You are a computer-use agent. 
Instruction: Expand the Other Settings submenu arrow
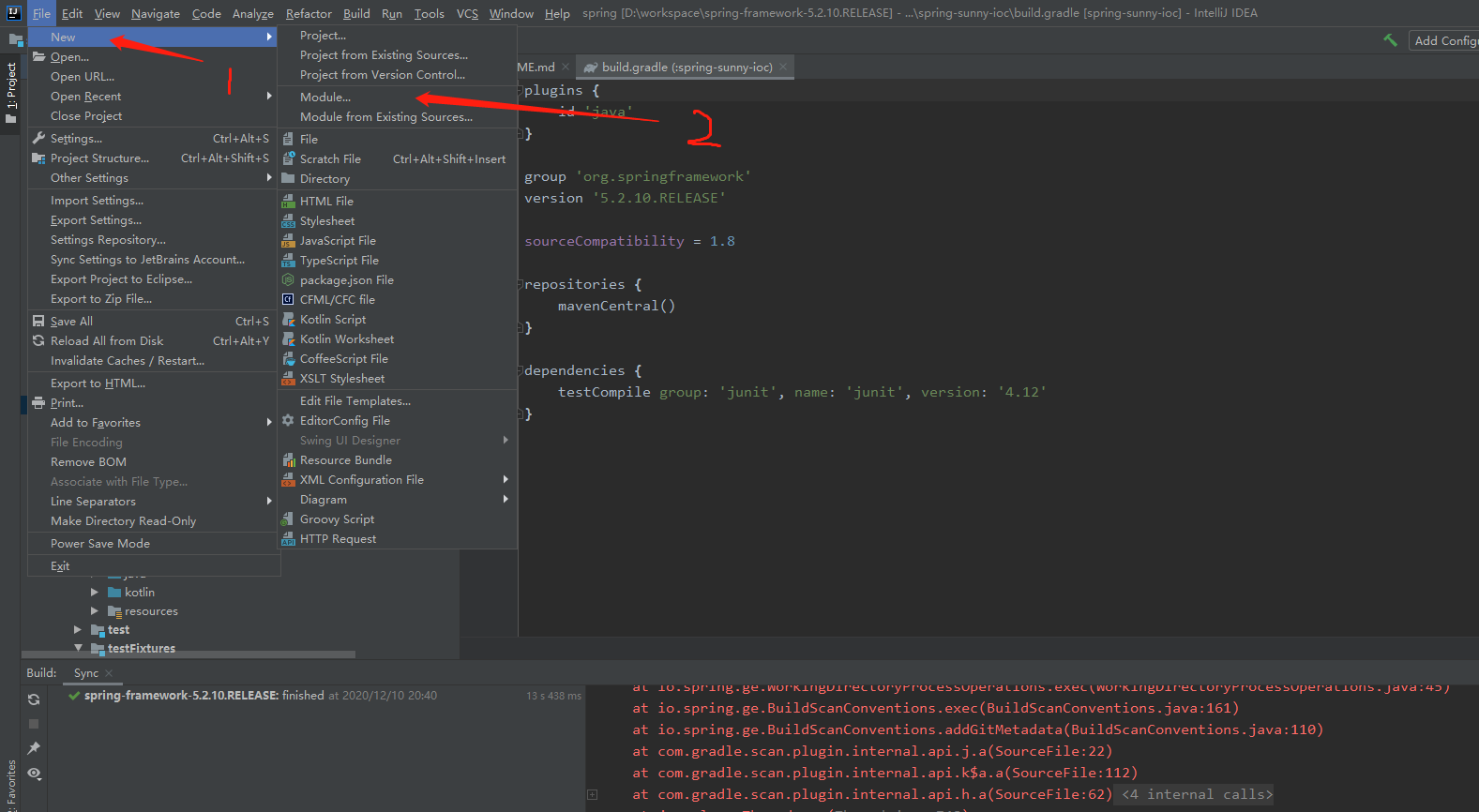click(x=269, y=178)
